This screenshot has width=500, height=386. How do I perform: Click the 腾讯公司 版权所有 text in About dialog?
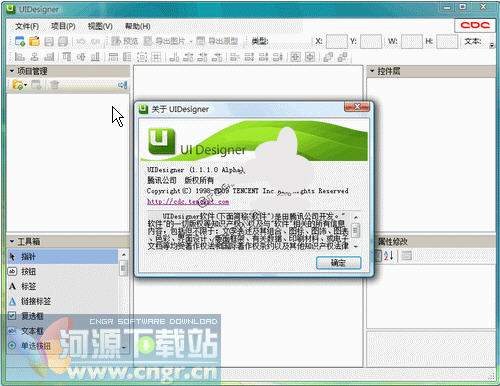180,180
